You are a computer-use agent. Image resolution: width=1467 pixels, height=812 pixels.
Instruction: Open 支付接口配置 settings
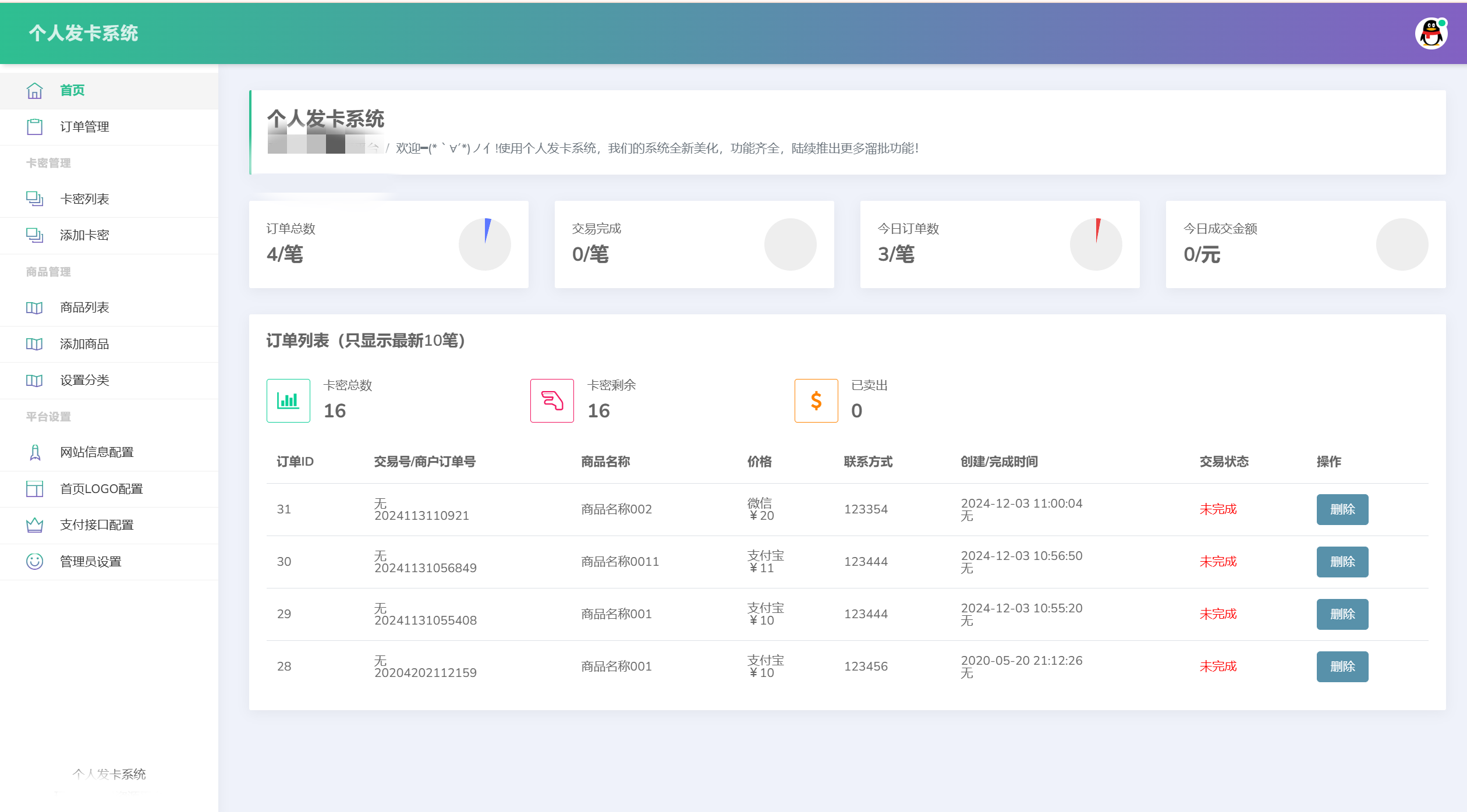[x=109, y=525]
